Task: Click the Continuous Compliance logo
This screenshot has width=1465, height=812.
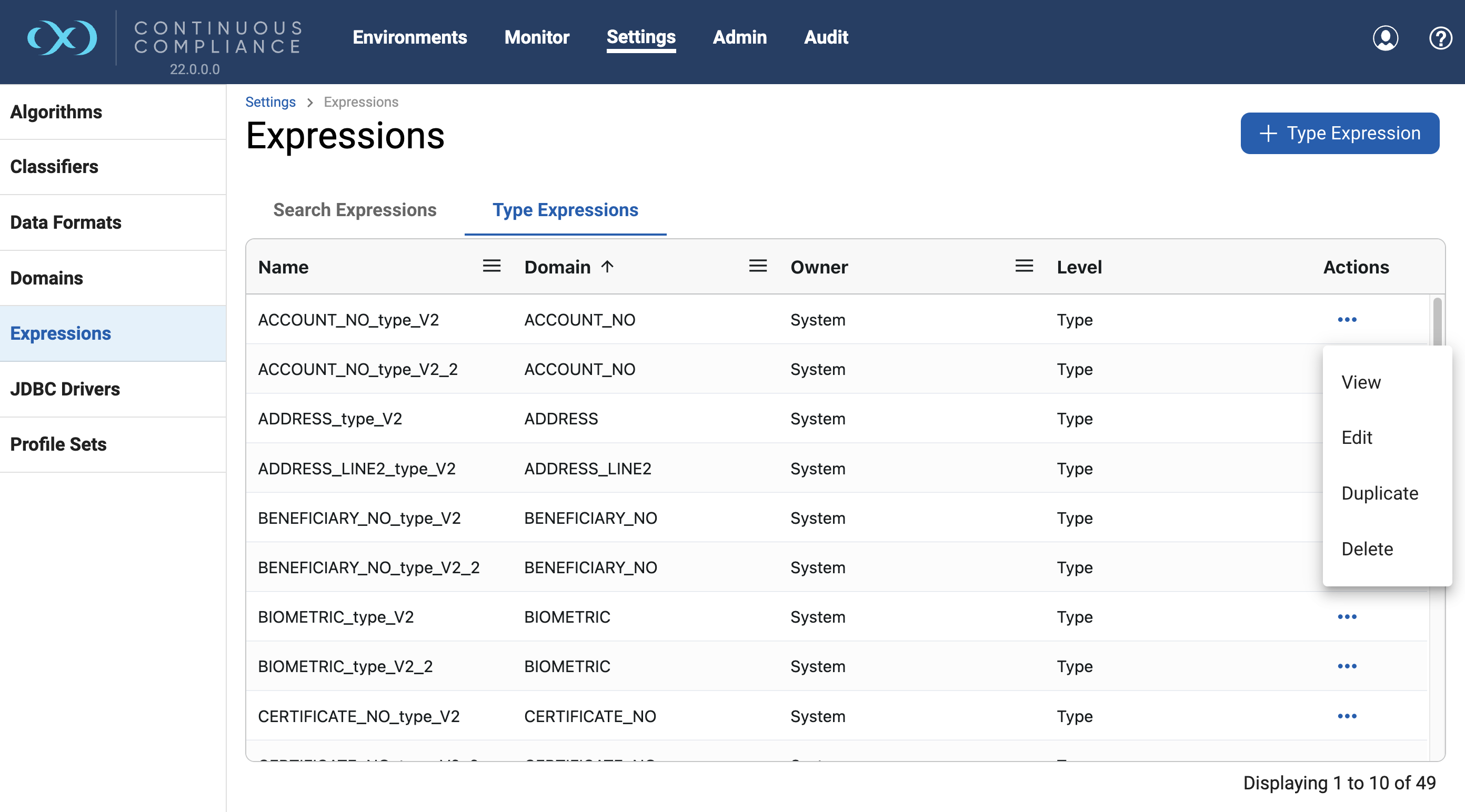Action: click(x=63, y=38)
